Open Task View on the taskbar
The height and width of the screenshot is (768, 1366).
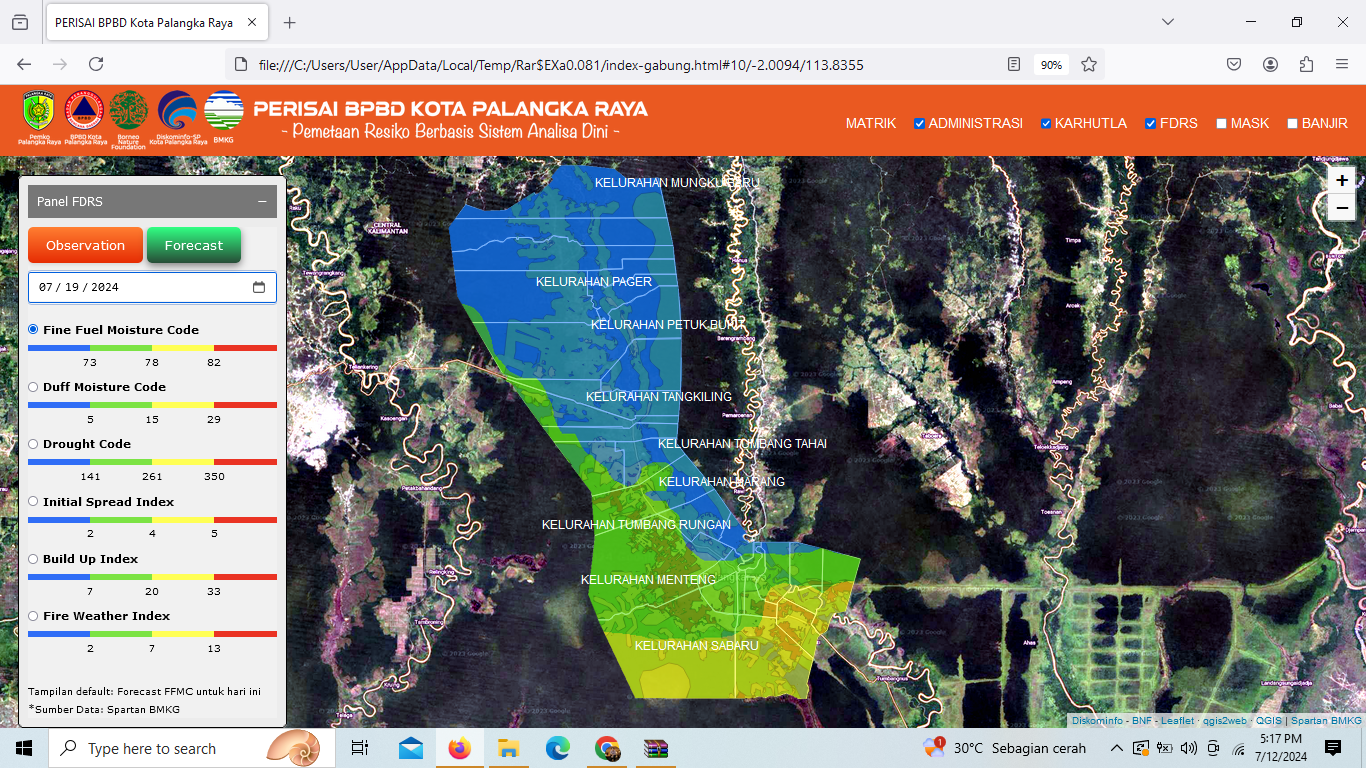(360, 748)
